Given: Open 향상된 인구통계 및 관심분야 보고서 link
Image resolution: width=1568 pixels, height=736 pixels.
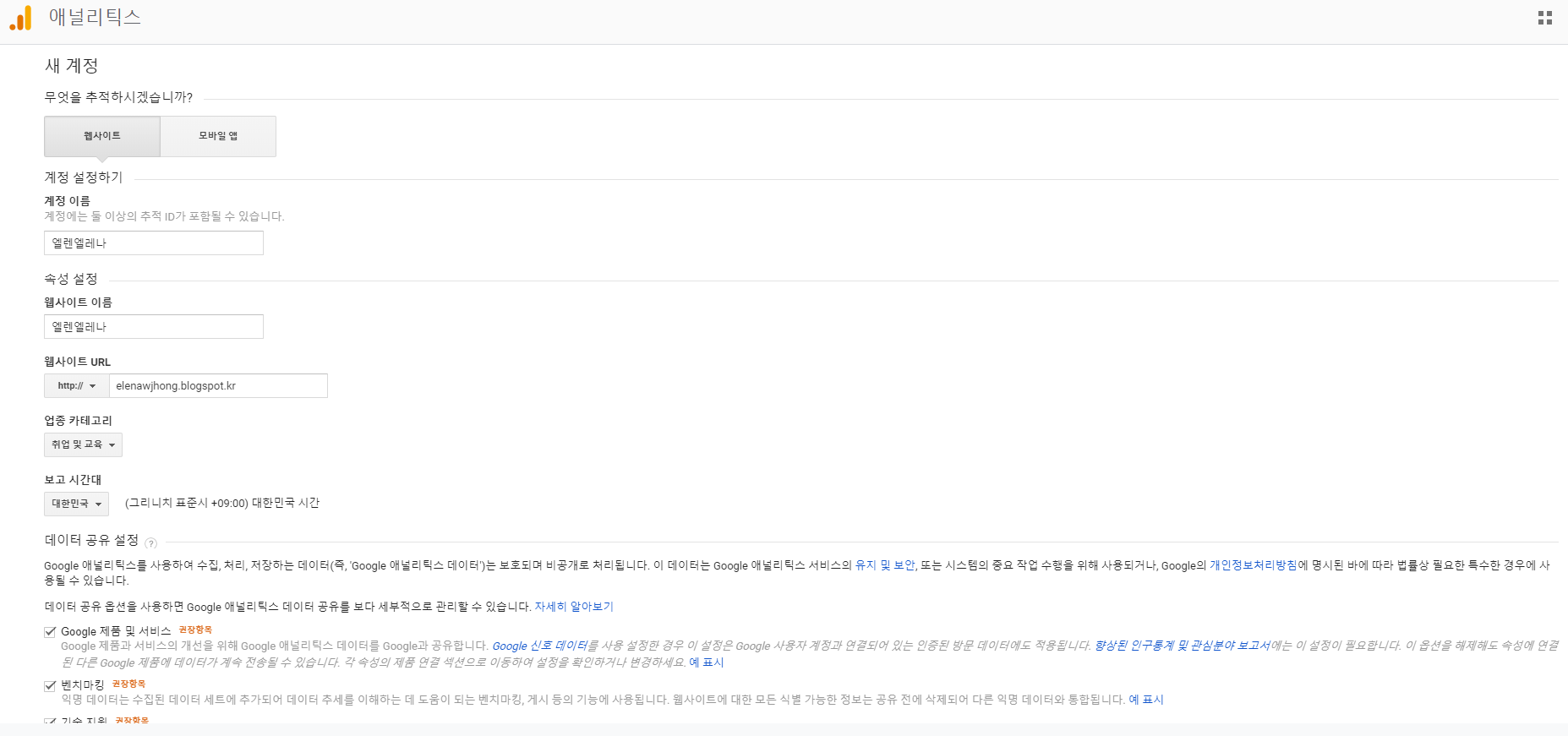Looking at the screenshot, I should (1182, 646).
